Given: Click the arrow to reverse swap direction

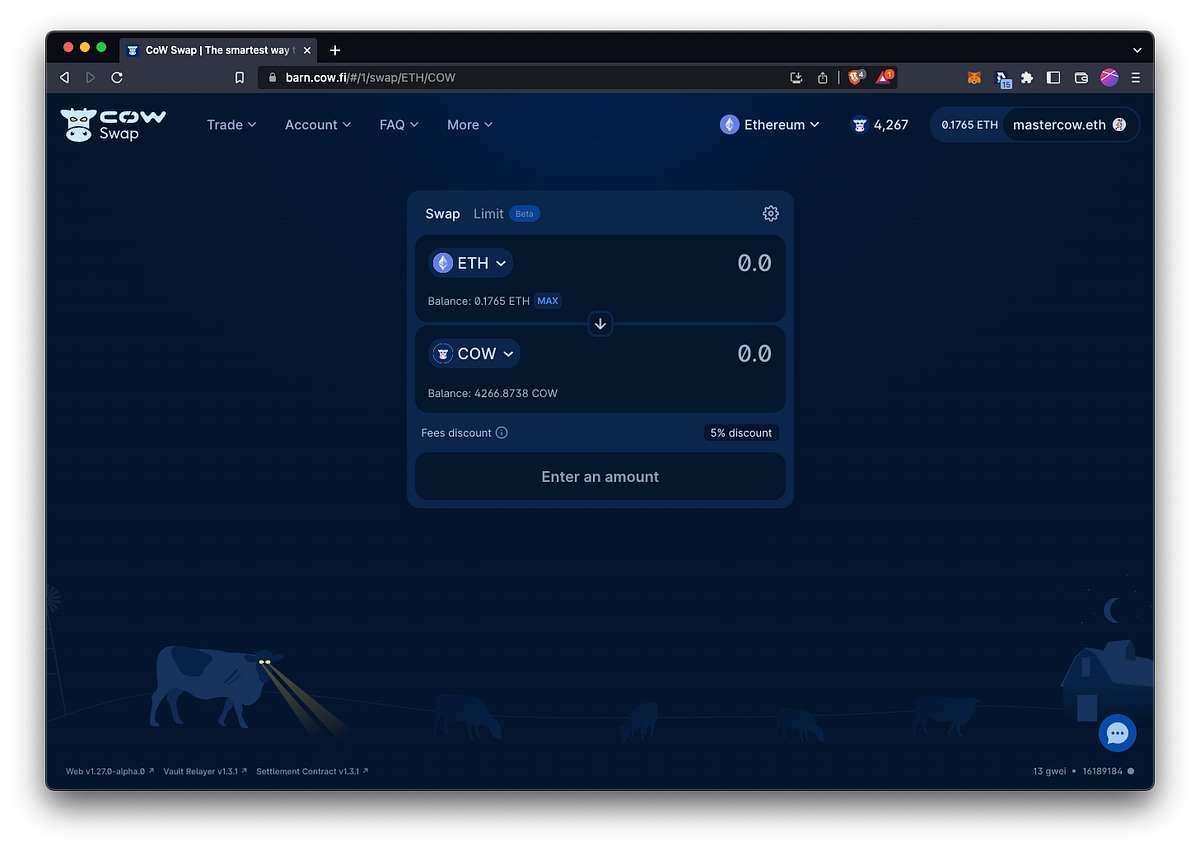Looking at the screenshot, I should pyautogui.click(x=600, y=323).
